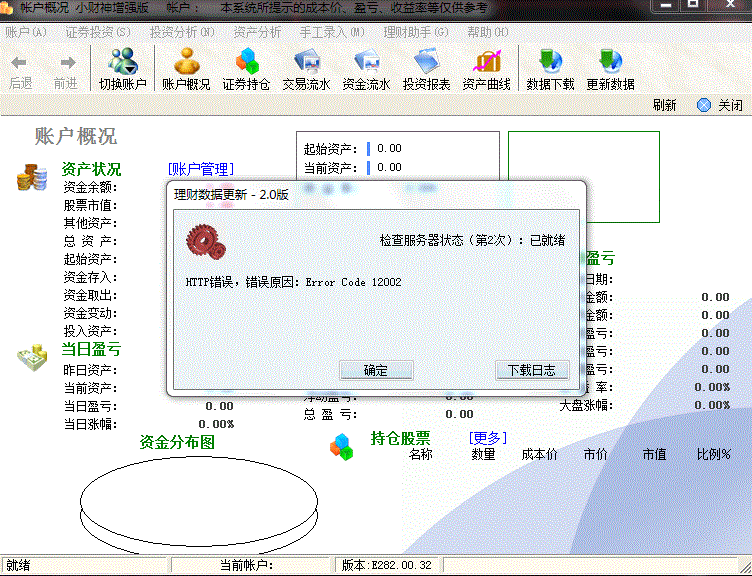Click the 下载日志 button
The image size is (752, 576).
[x=532, y=370]
